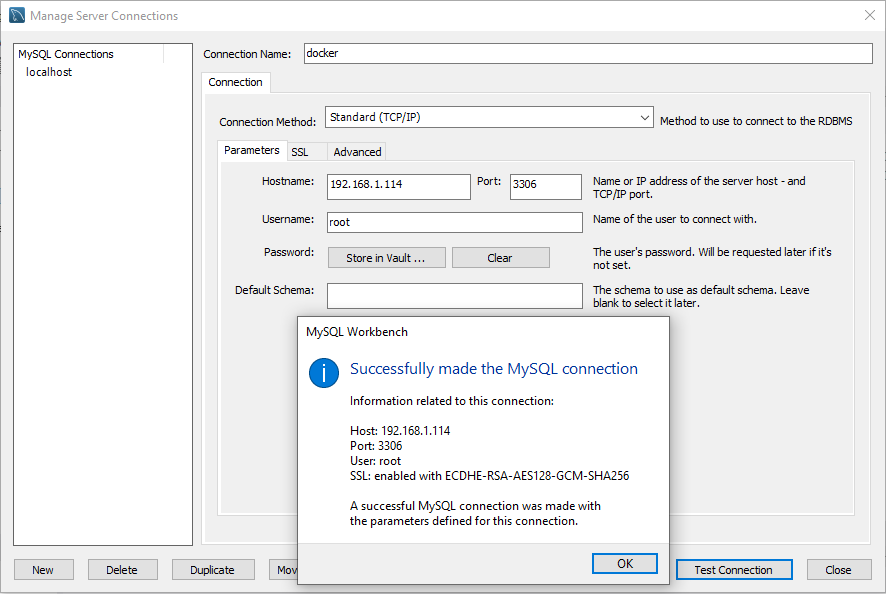Click Store in Vault button
This screenshot has height=594, width=886.
[386, 258]
